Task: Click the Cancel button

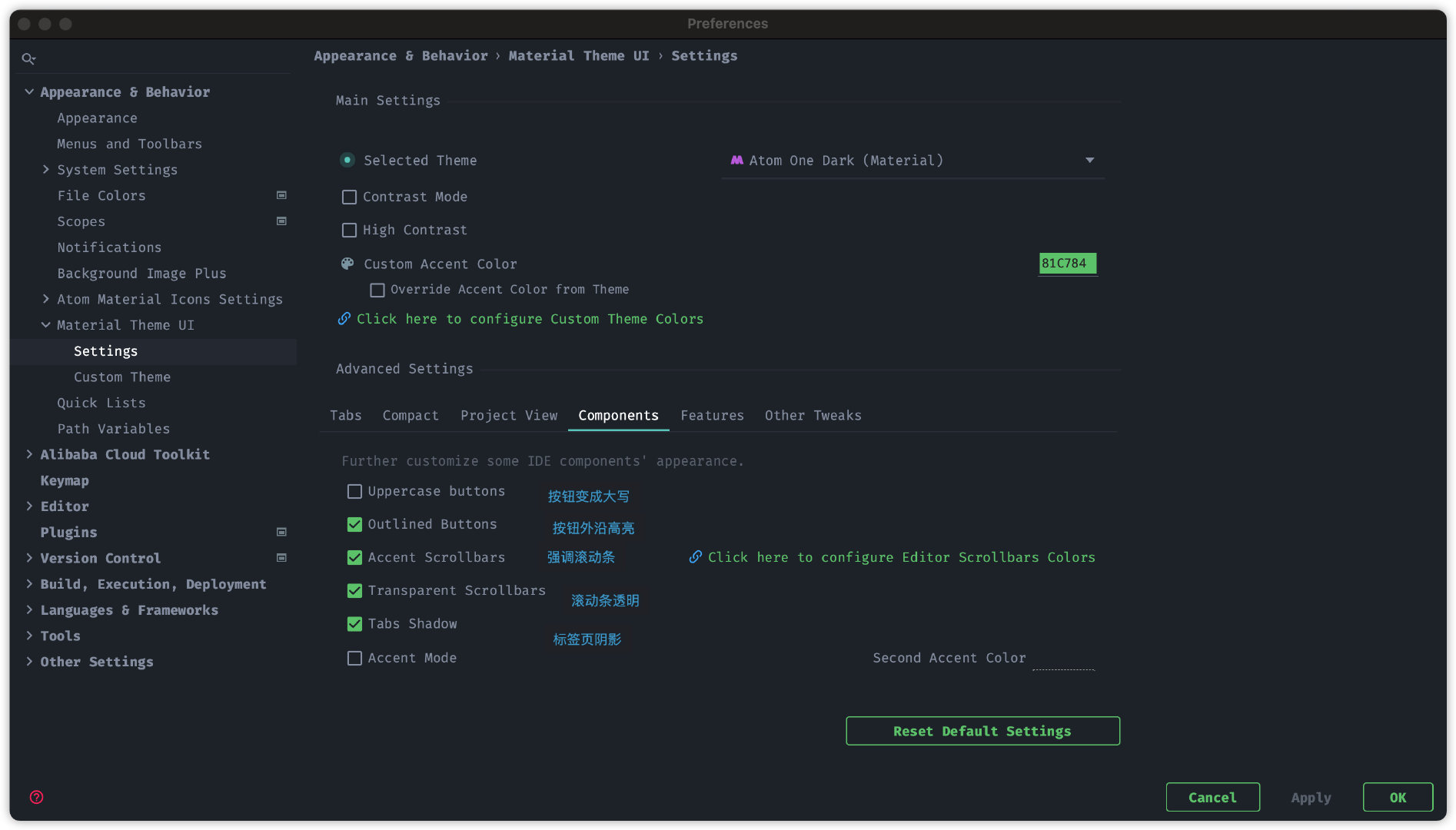Action: click(1212, 797)
